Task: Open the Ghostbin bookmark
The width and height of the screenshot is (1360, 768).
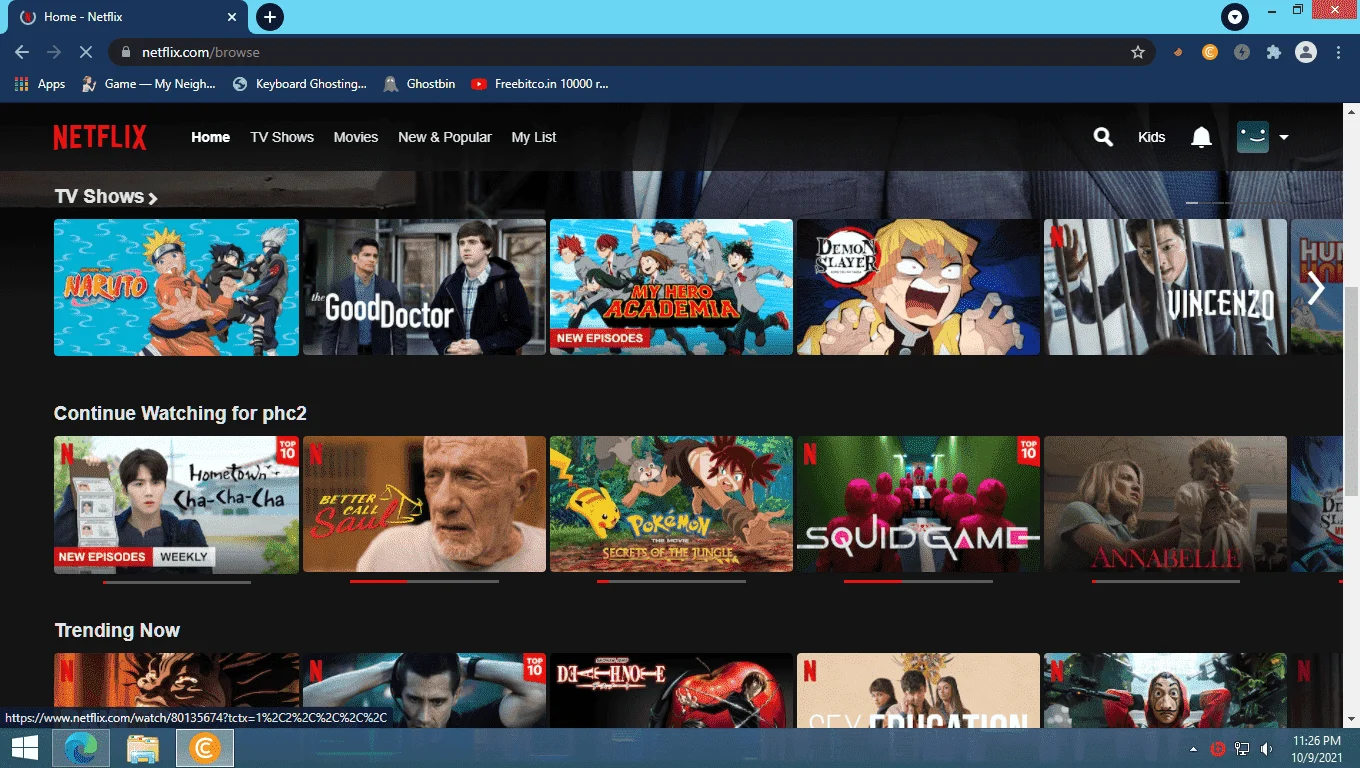Action: coord(419,84)
